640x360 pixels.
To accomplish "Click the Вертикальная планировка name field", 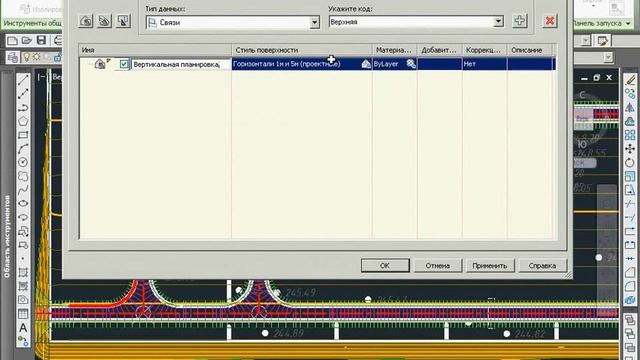I will pos(181,64).
